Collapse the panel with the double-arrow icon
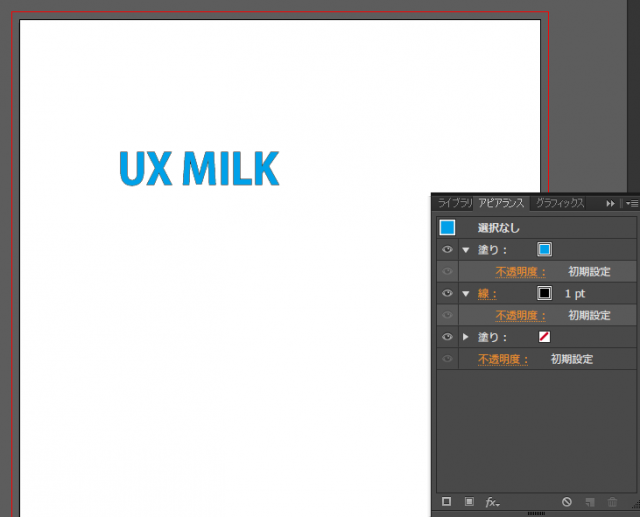 pyautogui.click(x=610, y=203)
